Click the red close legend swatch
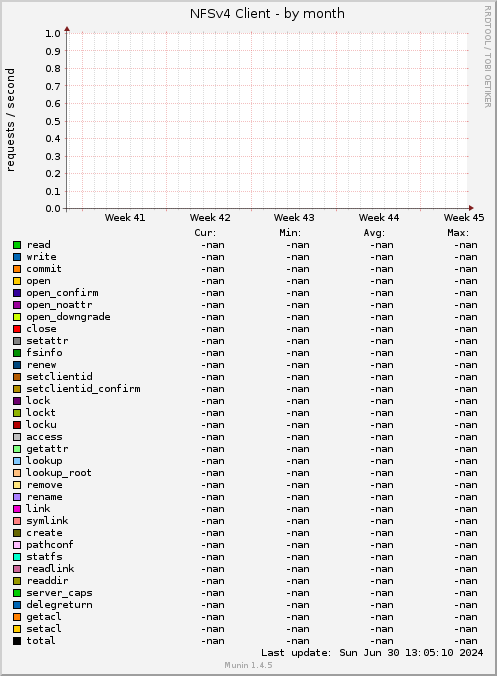 (17, 329)
